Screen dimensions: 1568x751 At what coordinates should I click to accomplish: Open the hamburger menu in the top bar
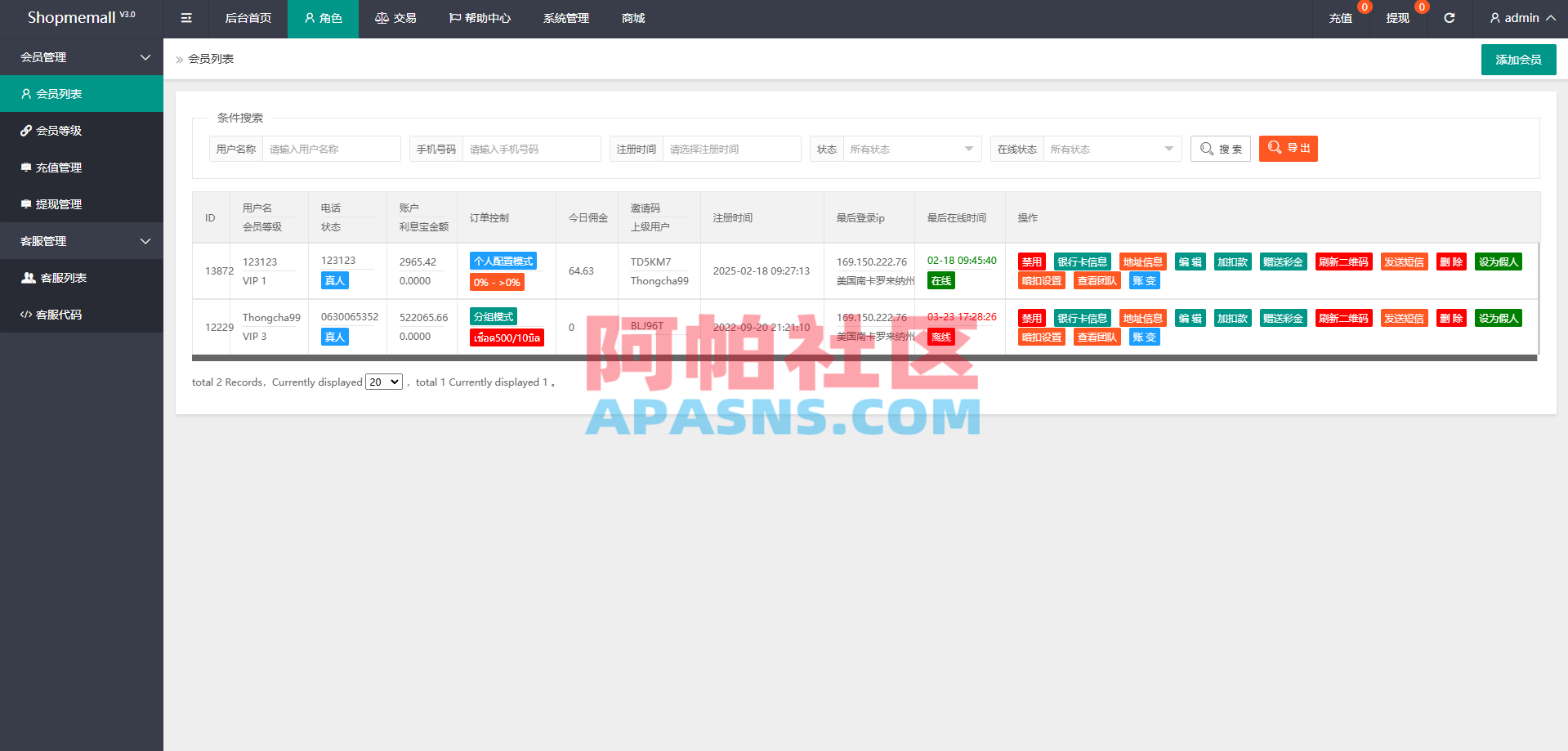click(185, 18)
